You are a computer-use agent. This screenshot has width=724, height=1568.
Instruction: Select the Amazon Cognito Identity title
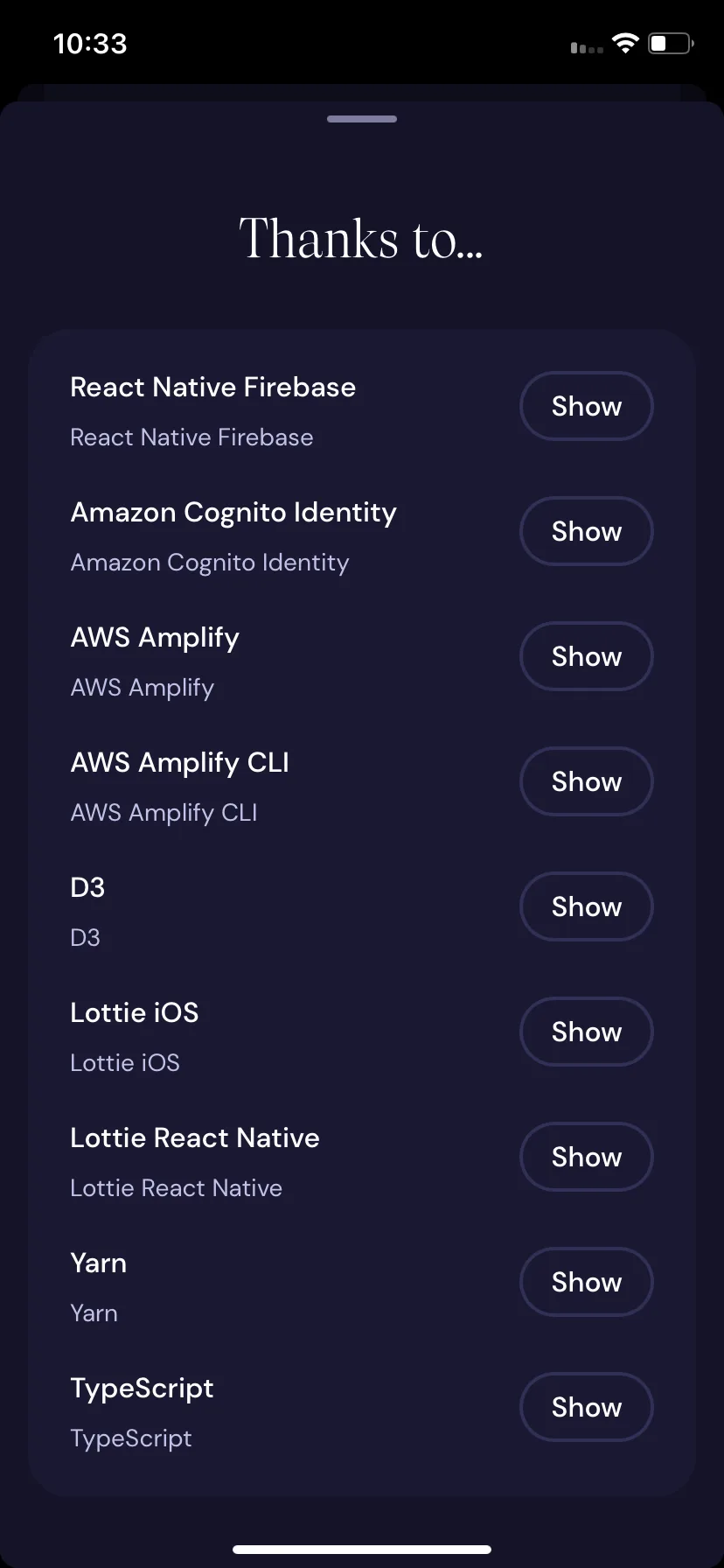(x=233, y=513)
